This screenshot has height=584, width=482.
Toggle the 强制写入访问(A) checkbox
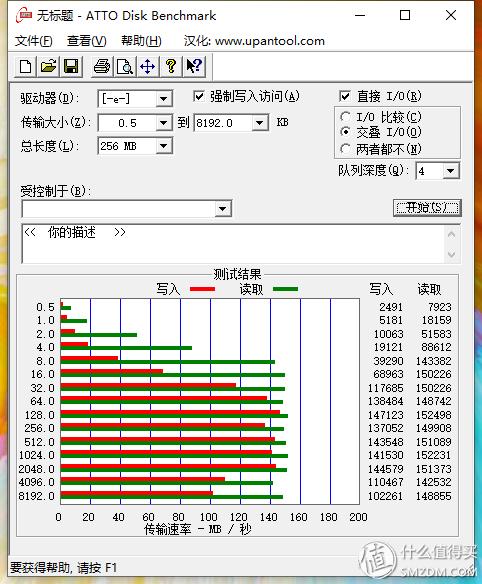[199, 96]
